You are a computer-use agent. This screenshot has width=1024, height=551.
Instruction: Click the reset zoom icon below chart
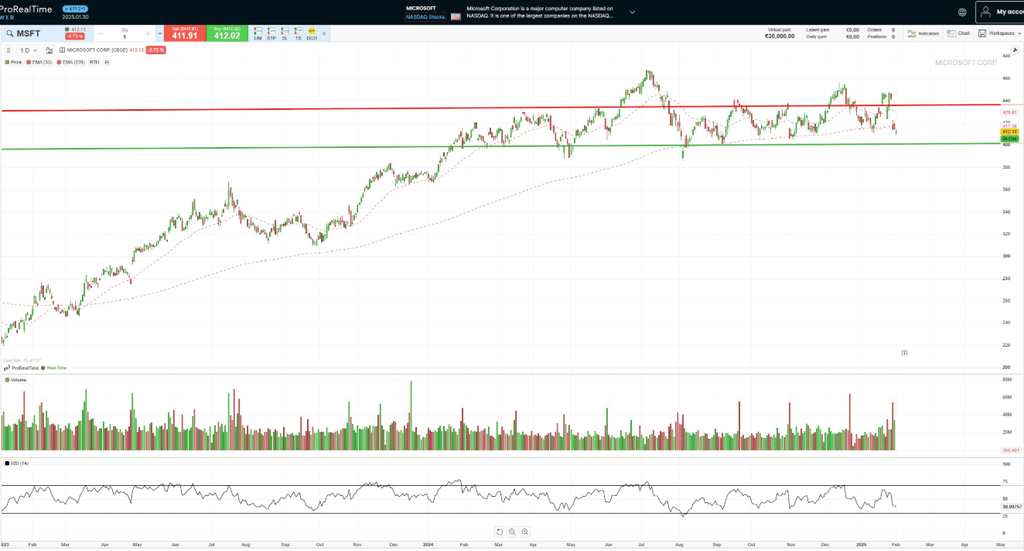[500, 532]
